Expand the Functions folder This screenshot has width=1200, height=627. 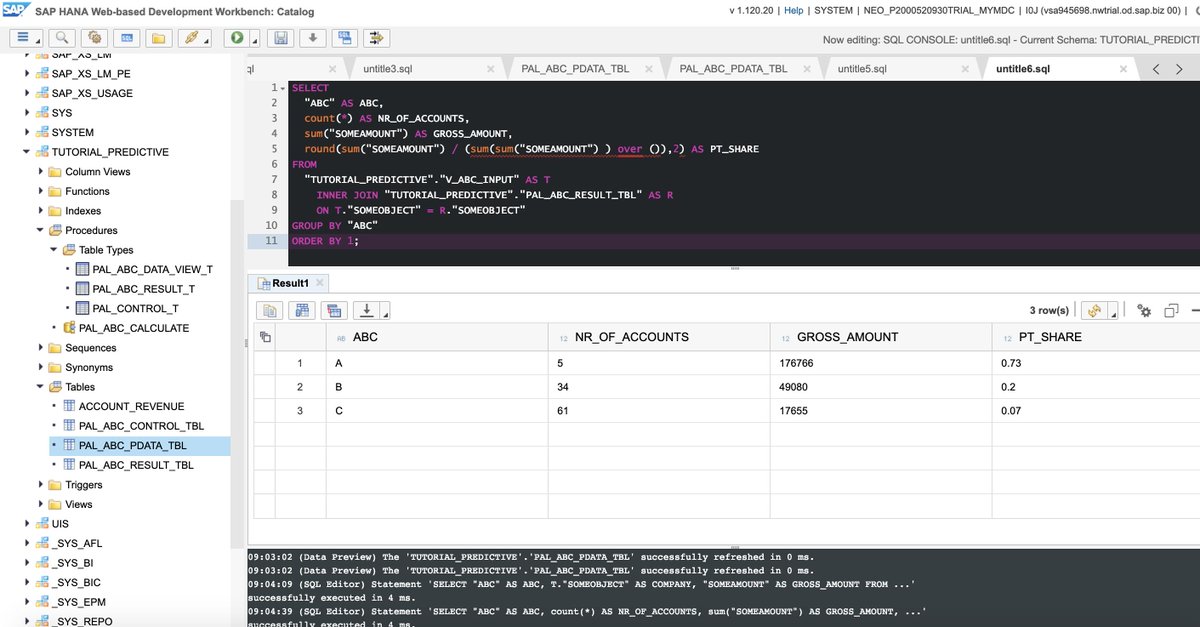tap(41, 191)
